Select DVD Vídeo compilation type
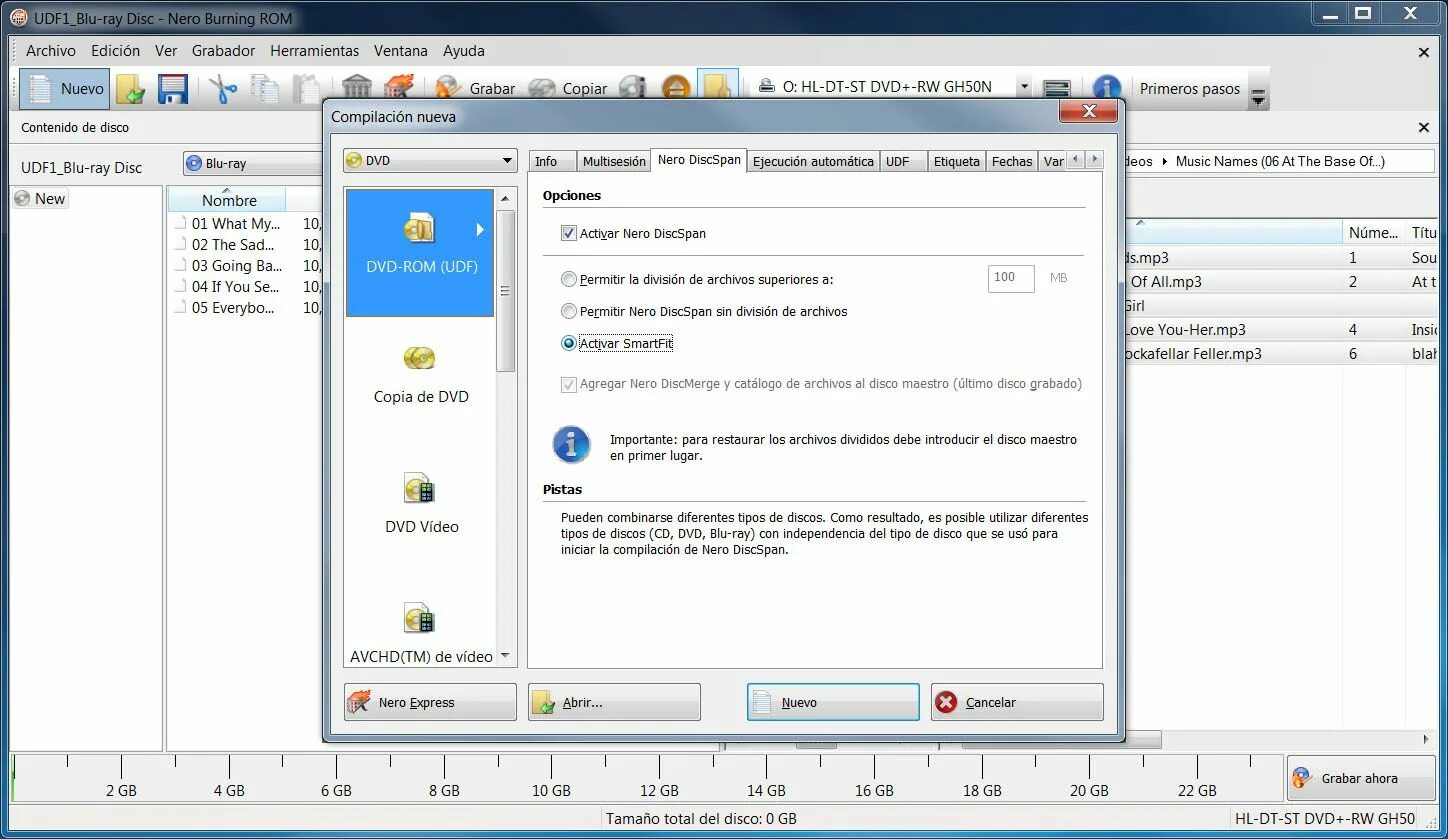This screenshot has width=1448, height=839. (420, 505)
